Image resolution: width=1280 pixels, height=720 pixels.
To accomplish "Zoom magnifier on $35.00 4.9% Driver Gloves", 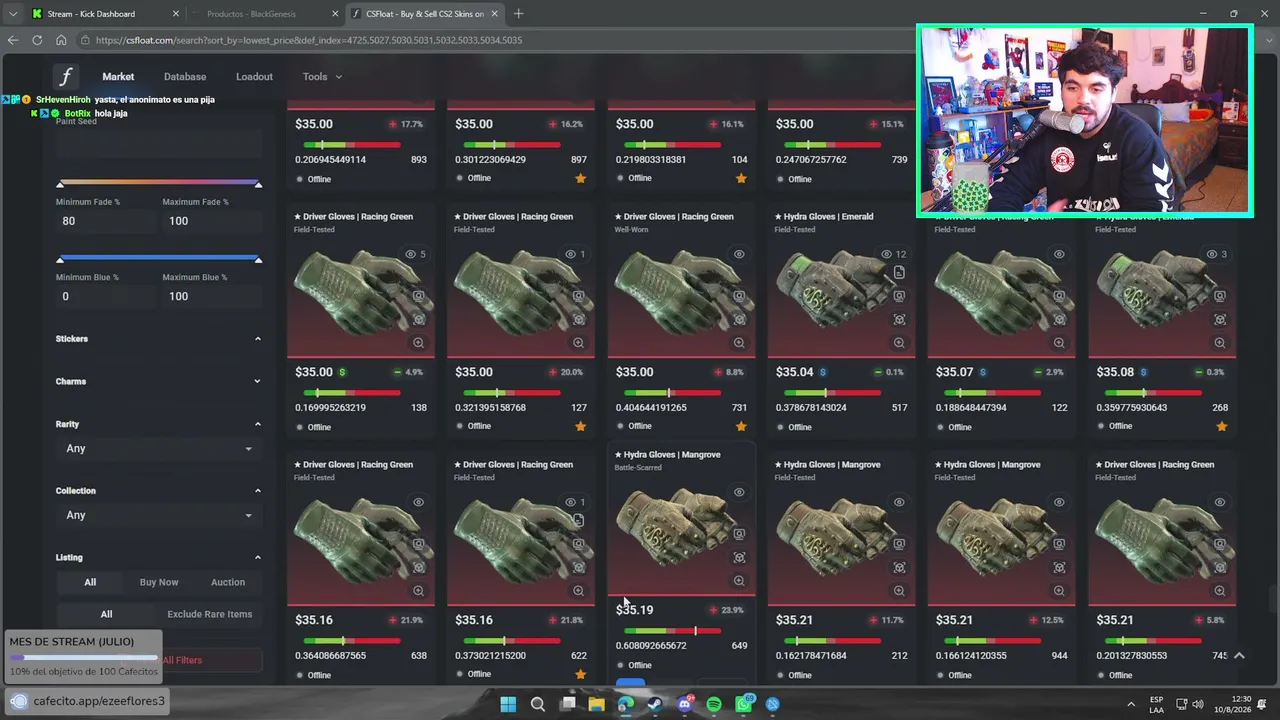I will tap(419, 342).
